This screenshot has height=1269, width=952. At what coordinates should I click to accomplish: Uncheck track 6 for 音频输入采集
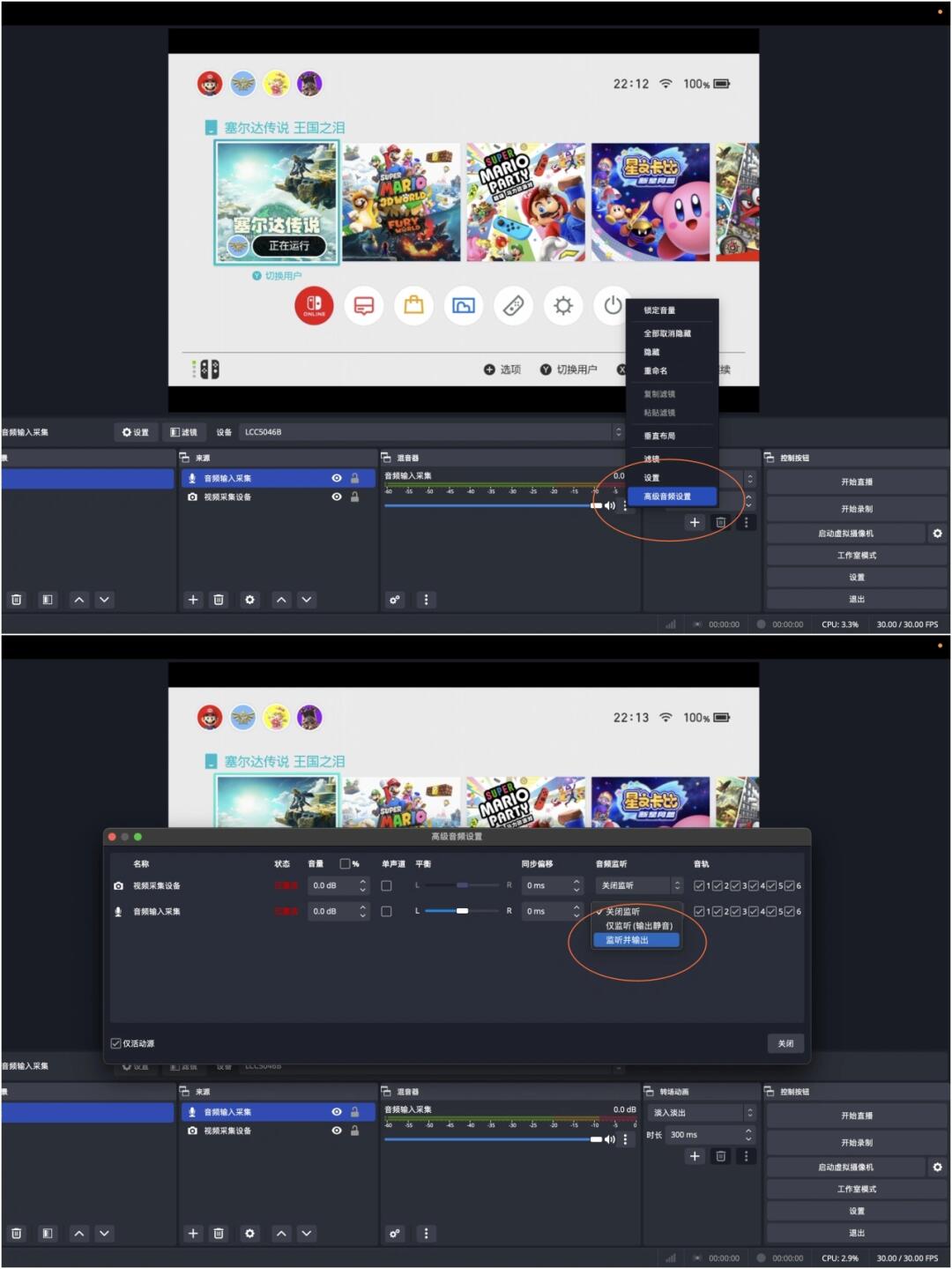tap(789, 912)
